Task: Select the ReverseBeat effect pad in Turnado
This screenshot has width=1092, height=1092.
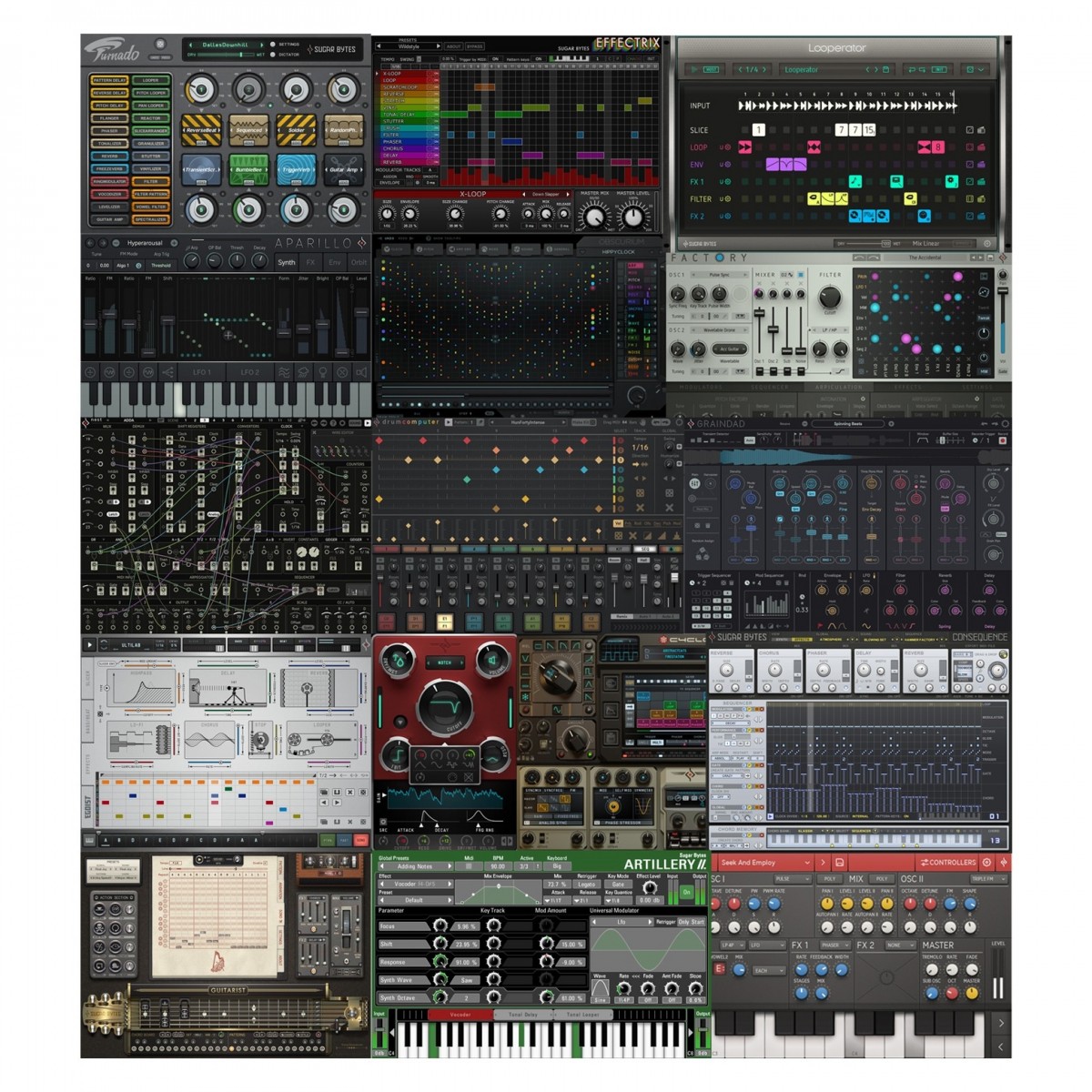Action: (201, 131)
